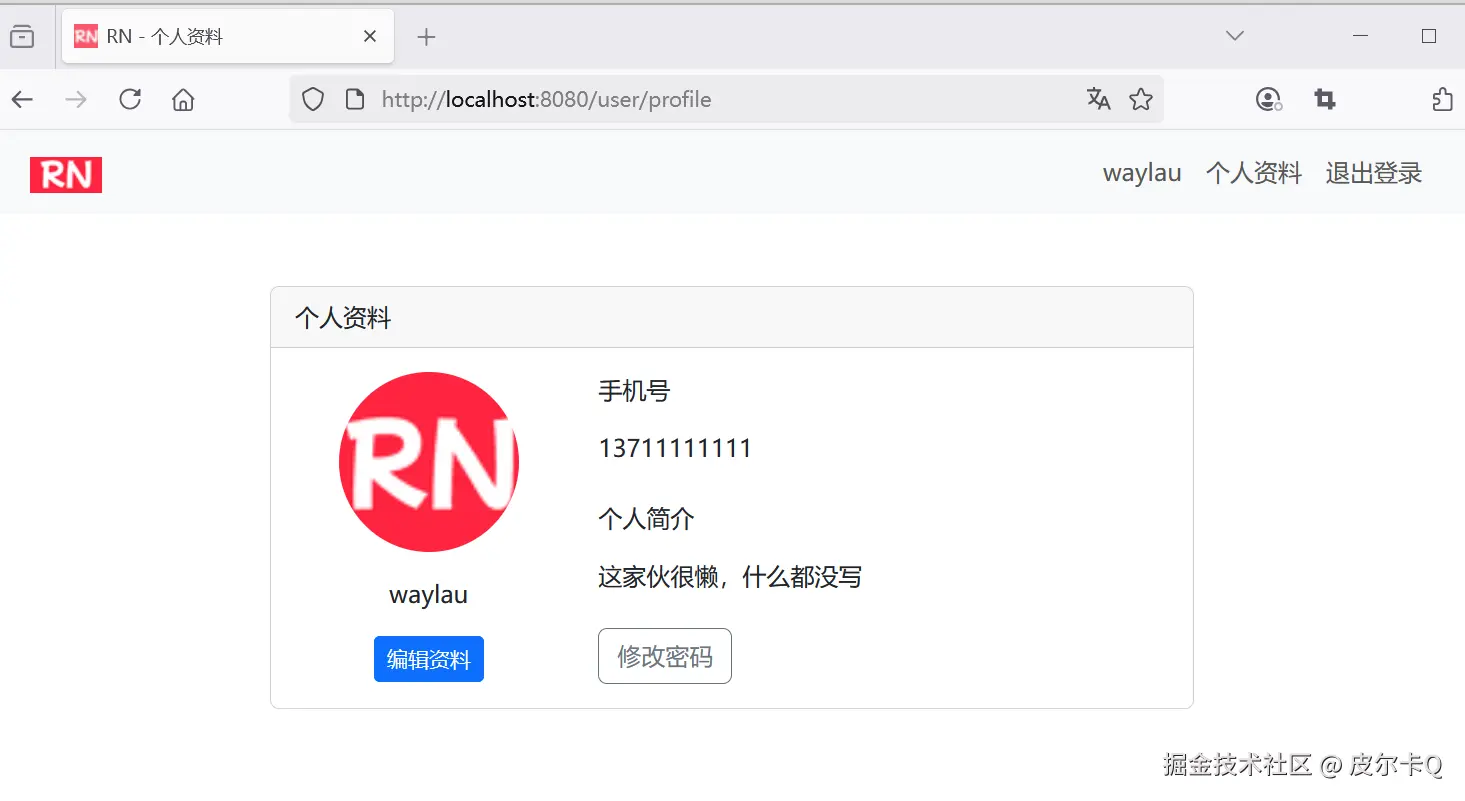This screenshot has height=801, width=1465.
Task: Open the tab list chevron dropdown
Action: click(1233, 35)
